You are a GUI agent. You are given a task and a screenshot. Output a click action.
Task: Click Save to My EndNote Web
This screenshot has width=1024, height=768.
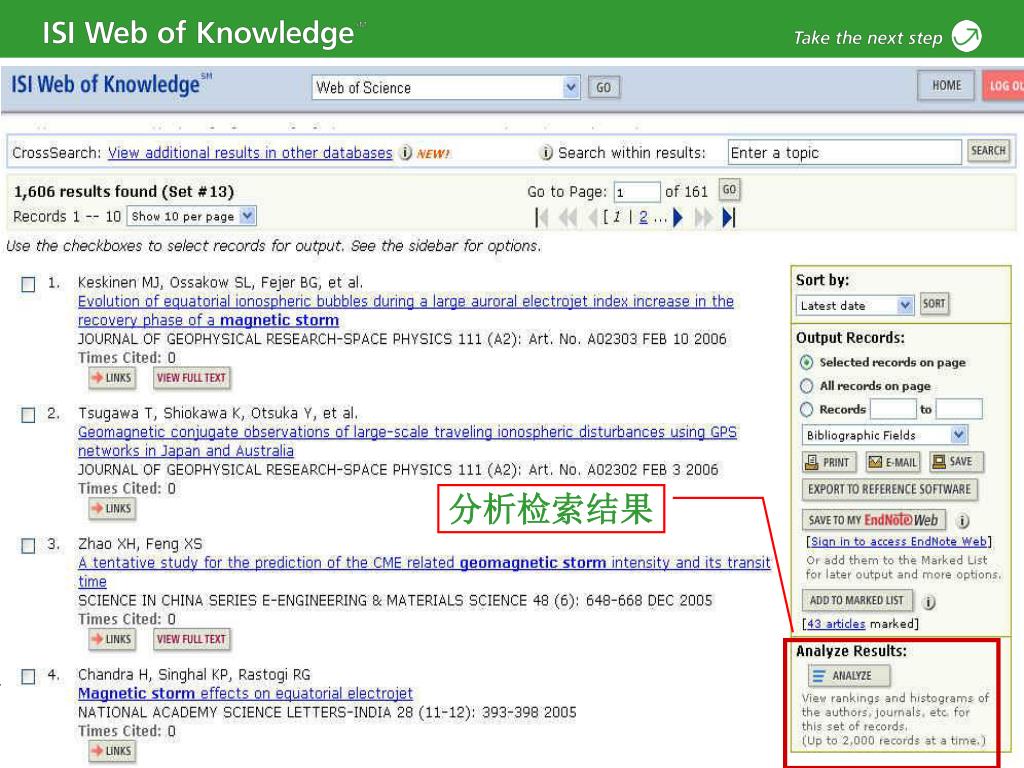tap(873, 520)
